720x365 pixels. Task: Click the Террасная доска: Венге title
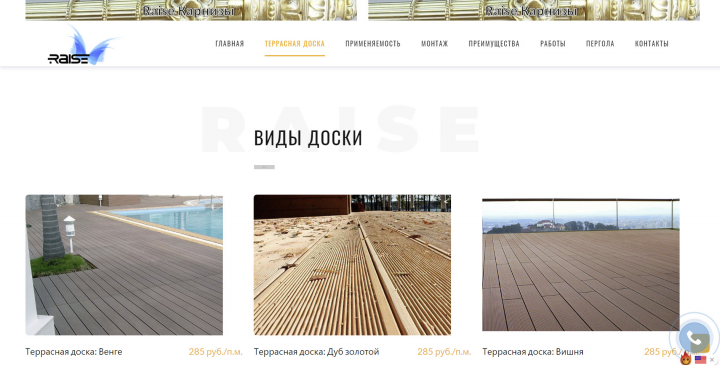click(x=74, y=352)
